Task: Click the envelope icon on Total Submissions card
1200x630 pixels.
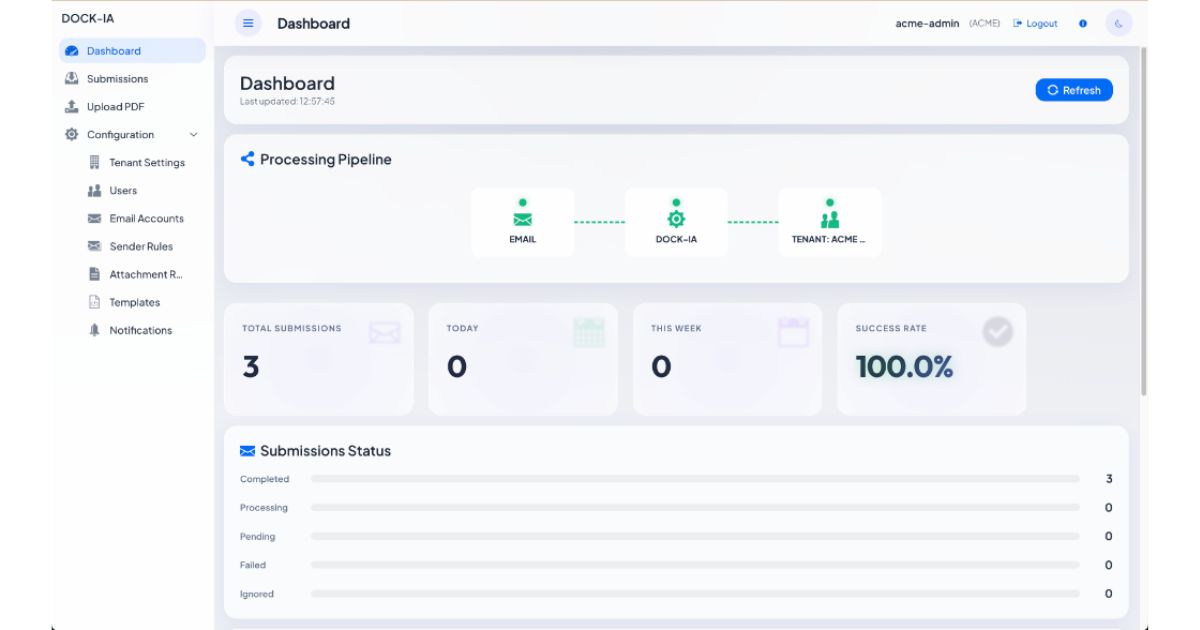Action: point(384,332)
